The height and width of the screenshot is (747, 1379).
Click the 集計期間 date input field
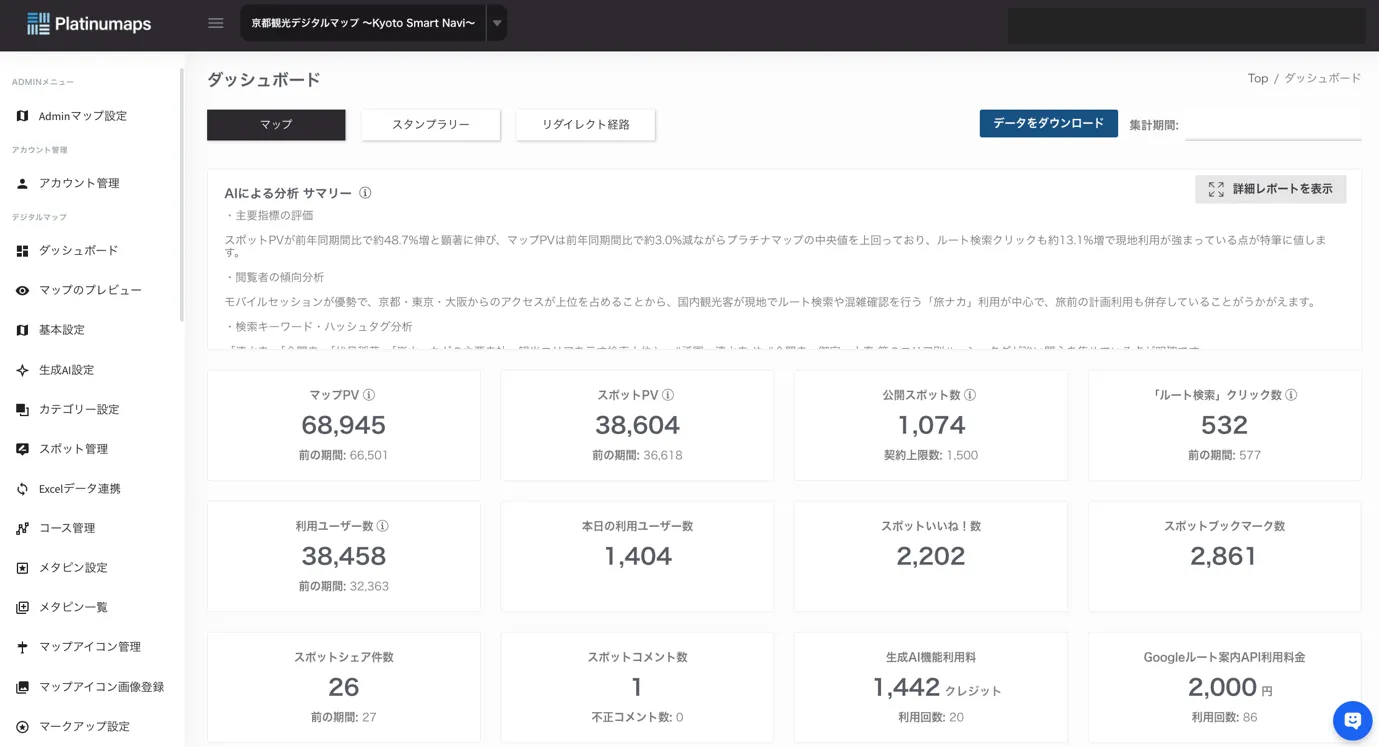(x=1273, y=125)
